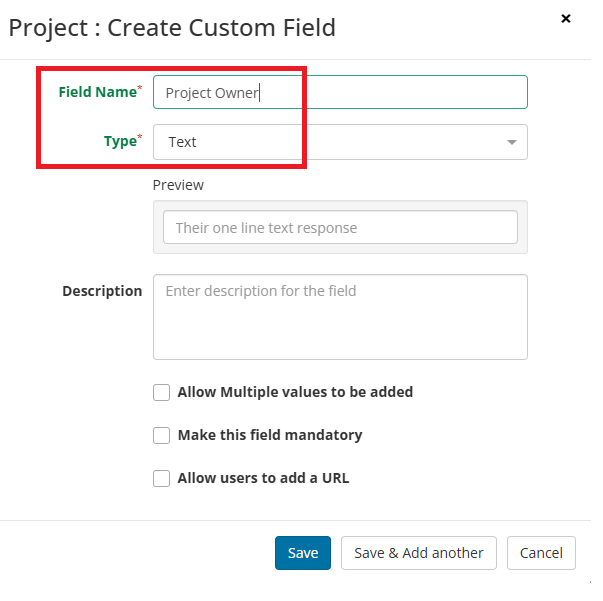Close the Create Custom Field dialog
Viewport: 603px width, 601px height.
coord(566,18)
